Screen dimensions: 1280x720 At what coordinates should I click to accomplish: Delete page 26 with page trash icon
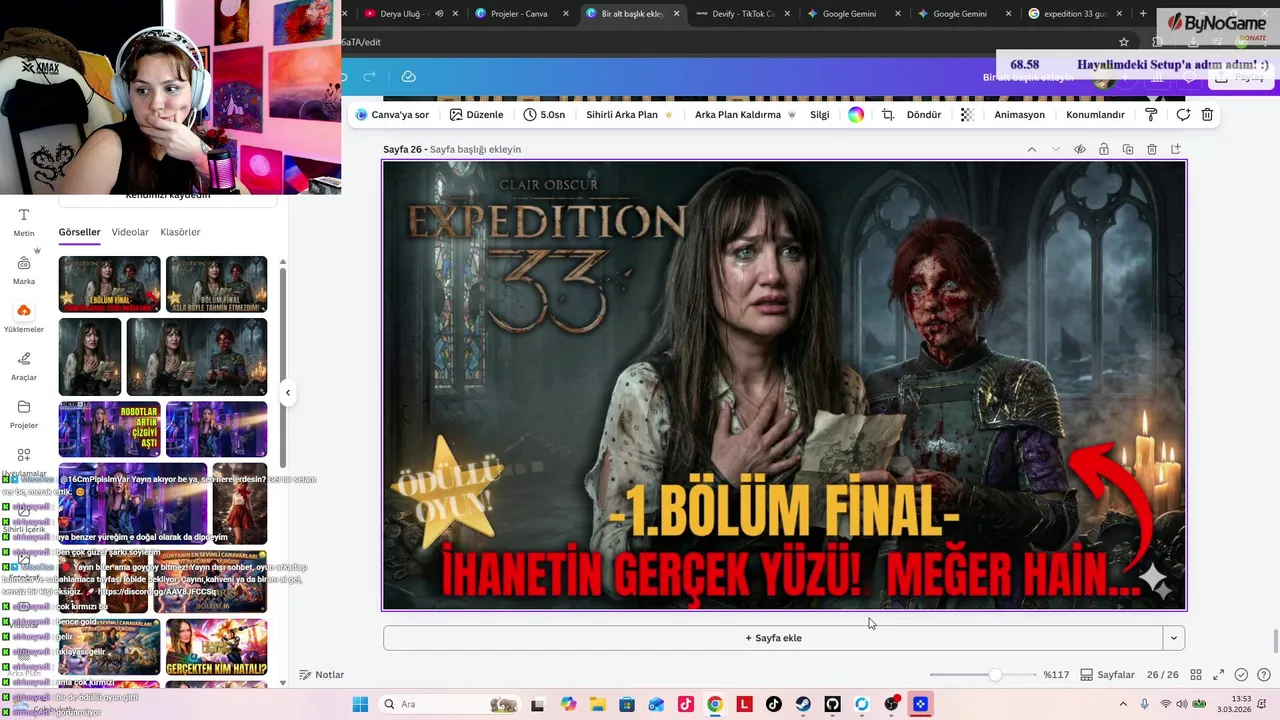[x=1152, y=149]
